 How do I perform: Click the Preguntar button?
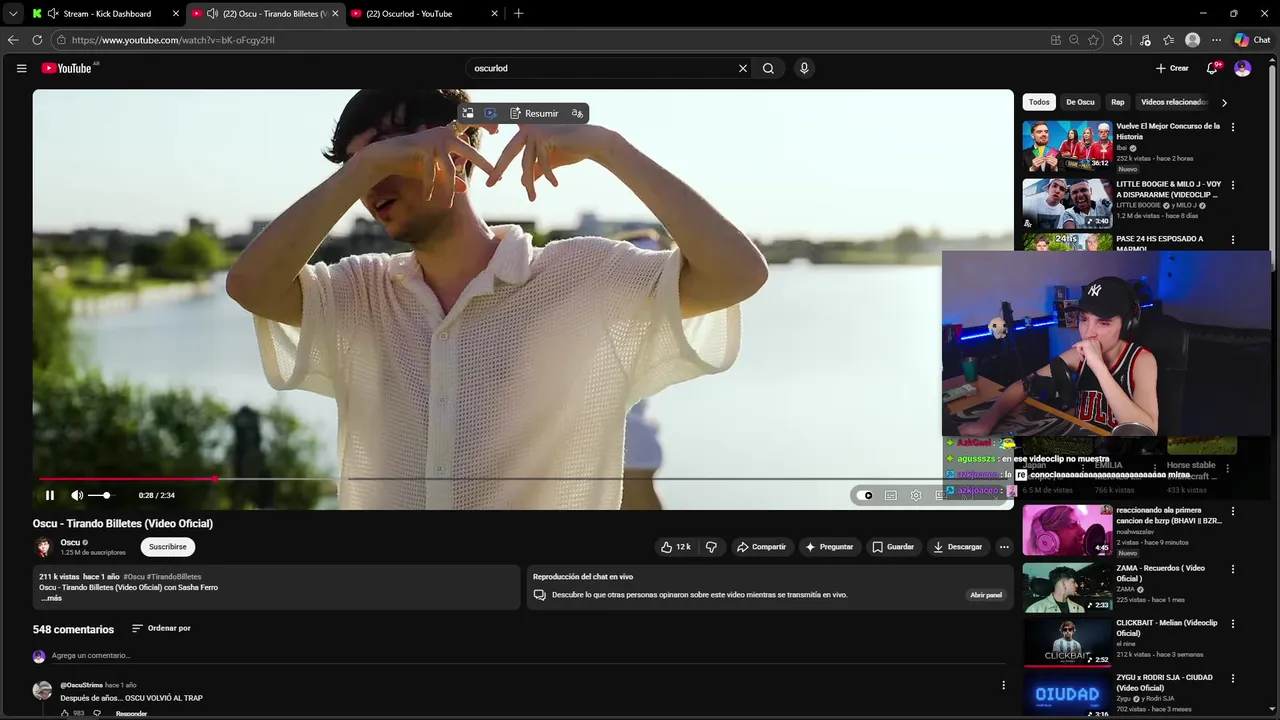[829, 547]
